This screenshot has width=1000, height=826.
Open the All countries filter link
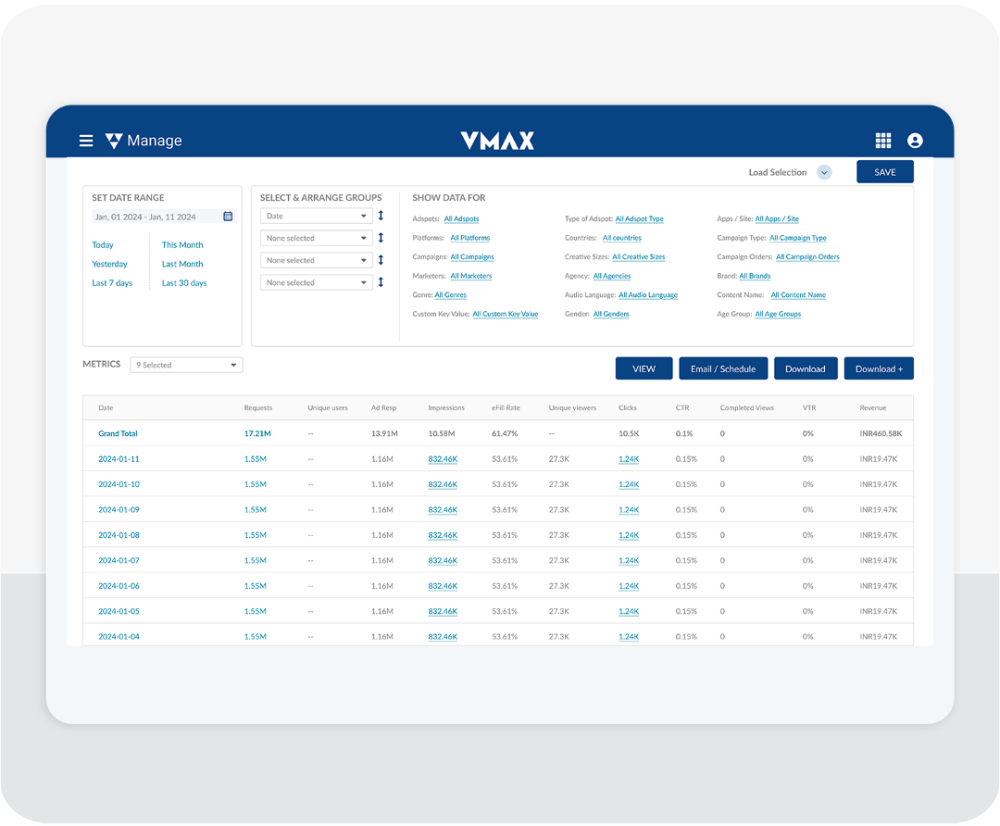pos(622,238)
